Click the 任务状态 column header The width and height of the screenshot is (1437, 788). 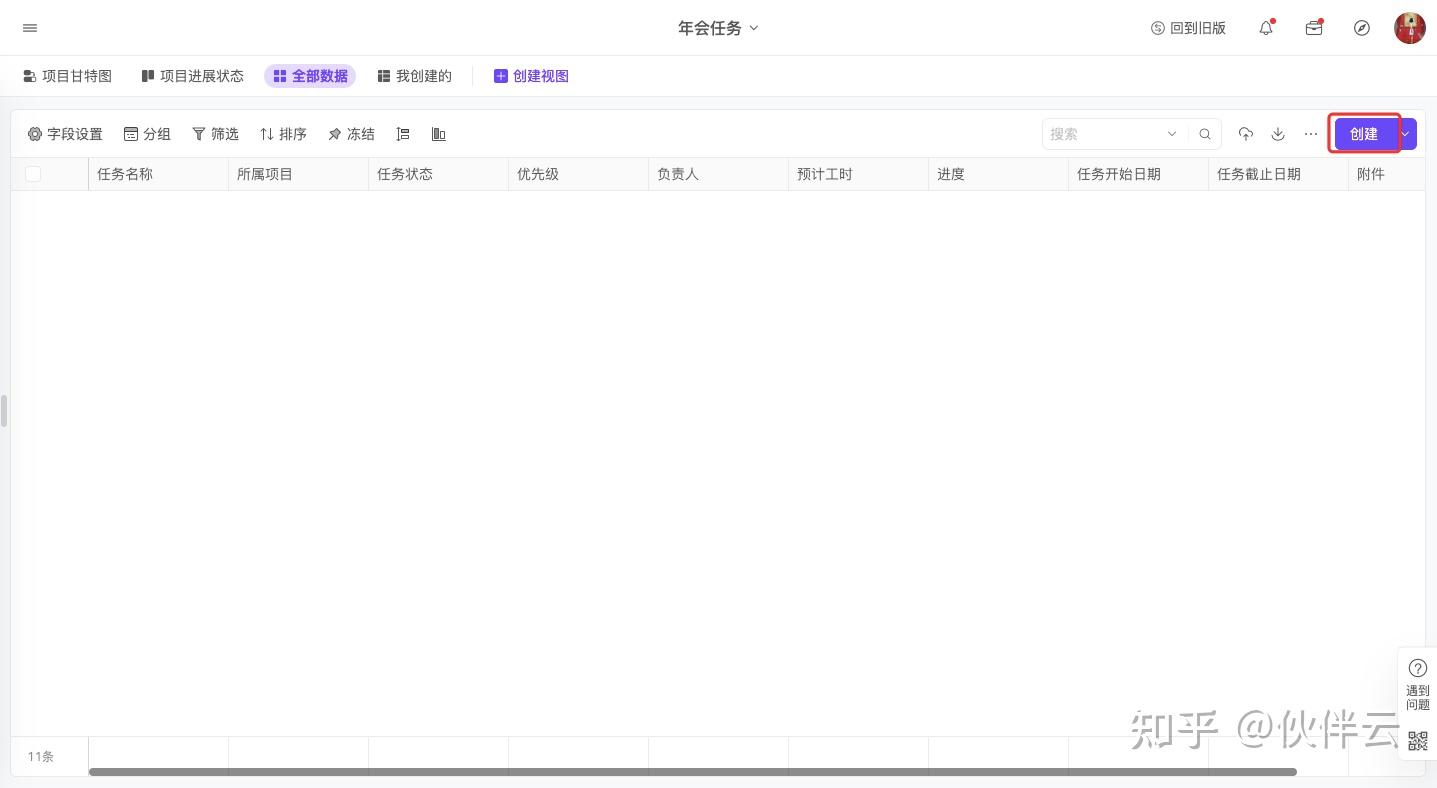click(438, 174)
